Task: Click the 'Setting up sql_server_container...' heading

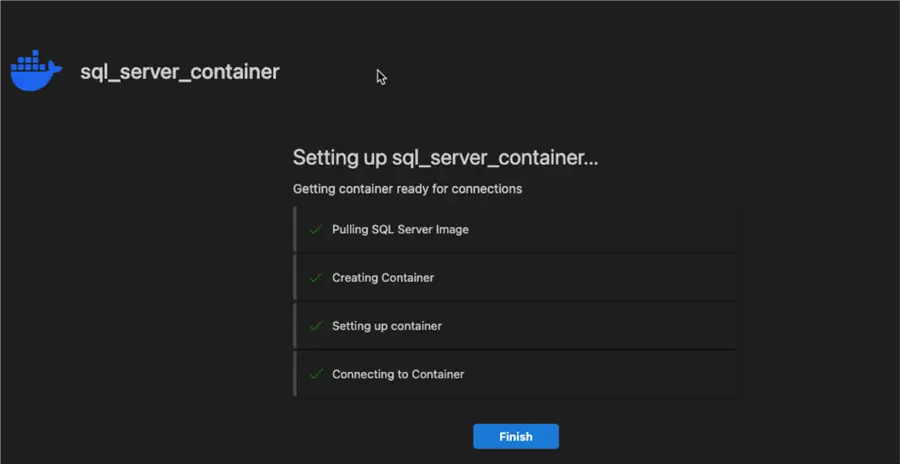Action: click(x=445, y=157)
